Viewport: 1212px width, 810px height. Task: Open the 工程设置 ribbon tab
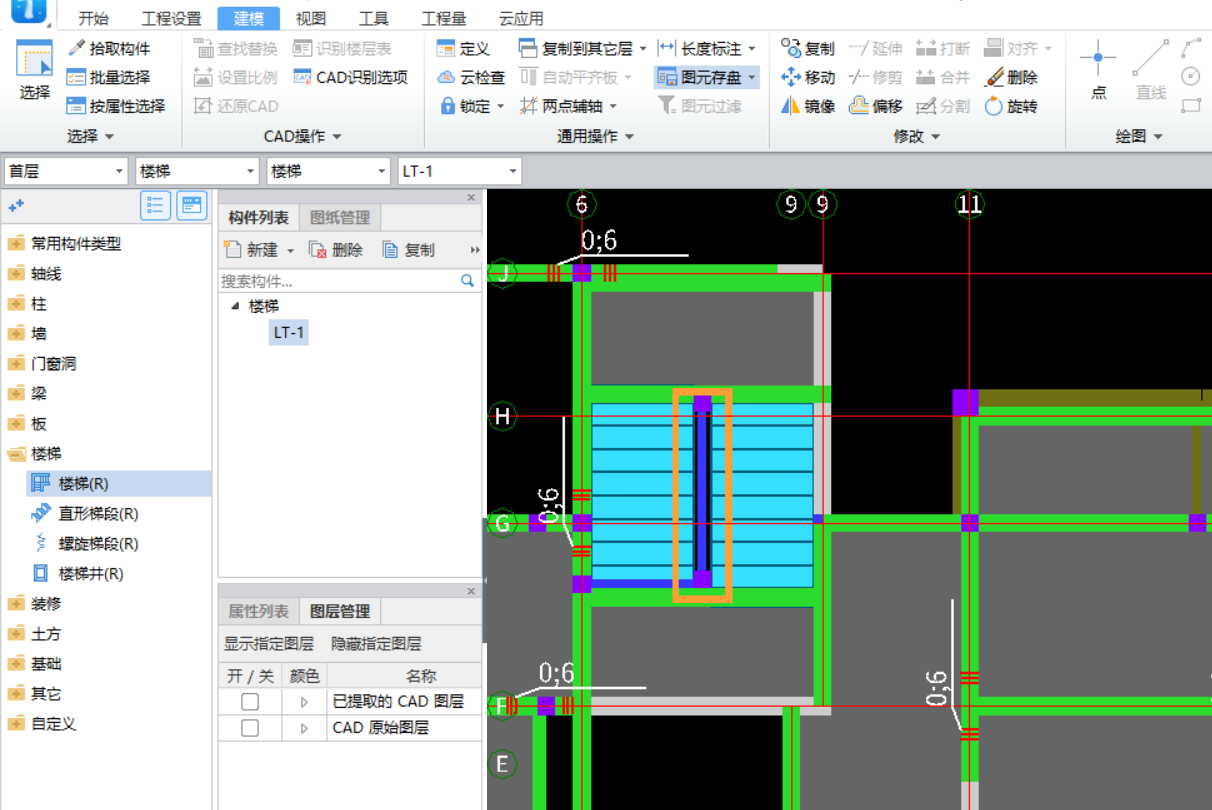coord(171,18)
